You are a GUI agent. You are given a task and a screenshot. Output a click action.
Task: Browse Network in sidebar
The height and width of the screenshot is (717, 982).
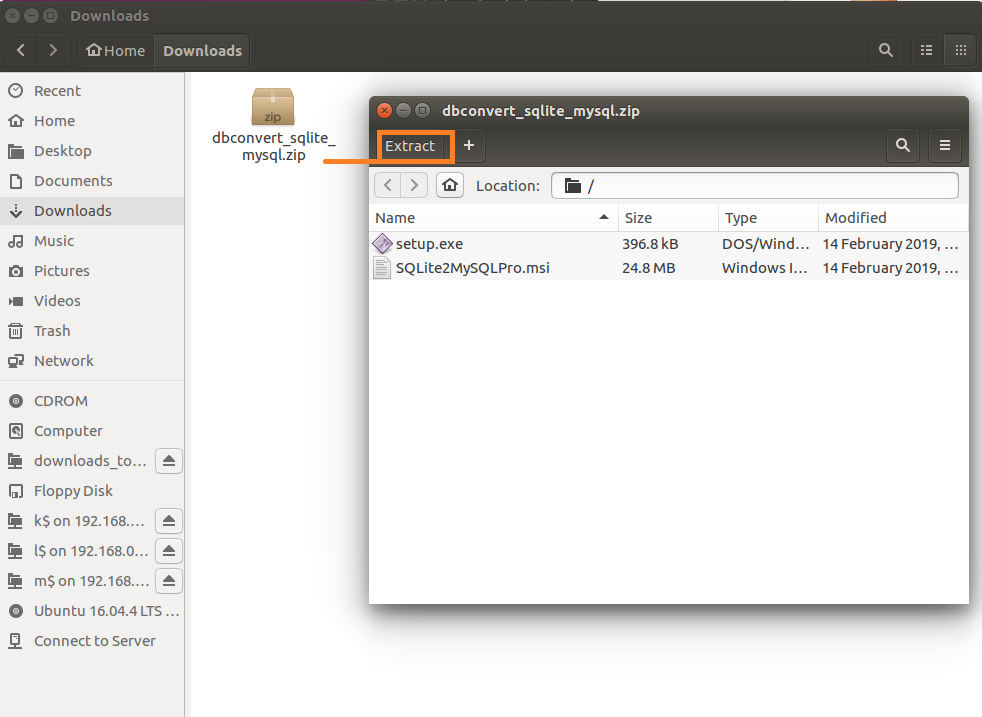click(92, 361)
